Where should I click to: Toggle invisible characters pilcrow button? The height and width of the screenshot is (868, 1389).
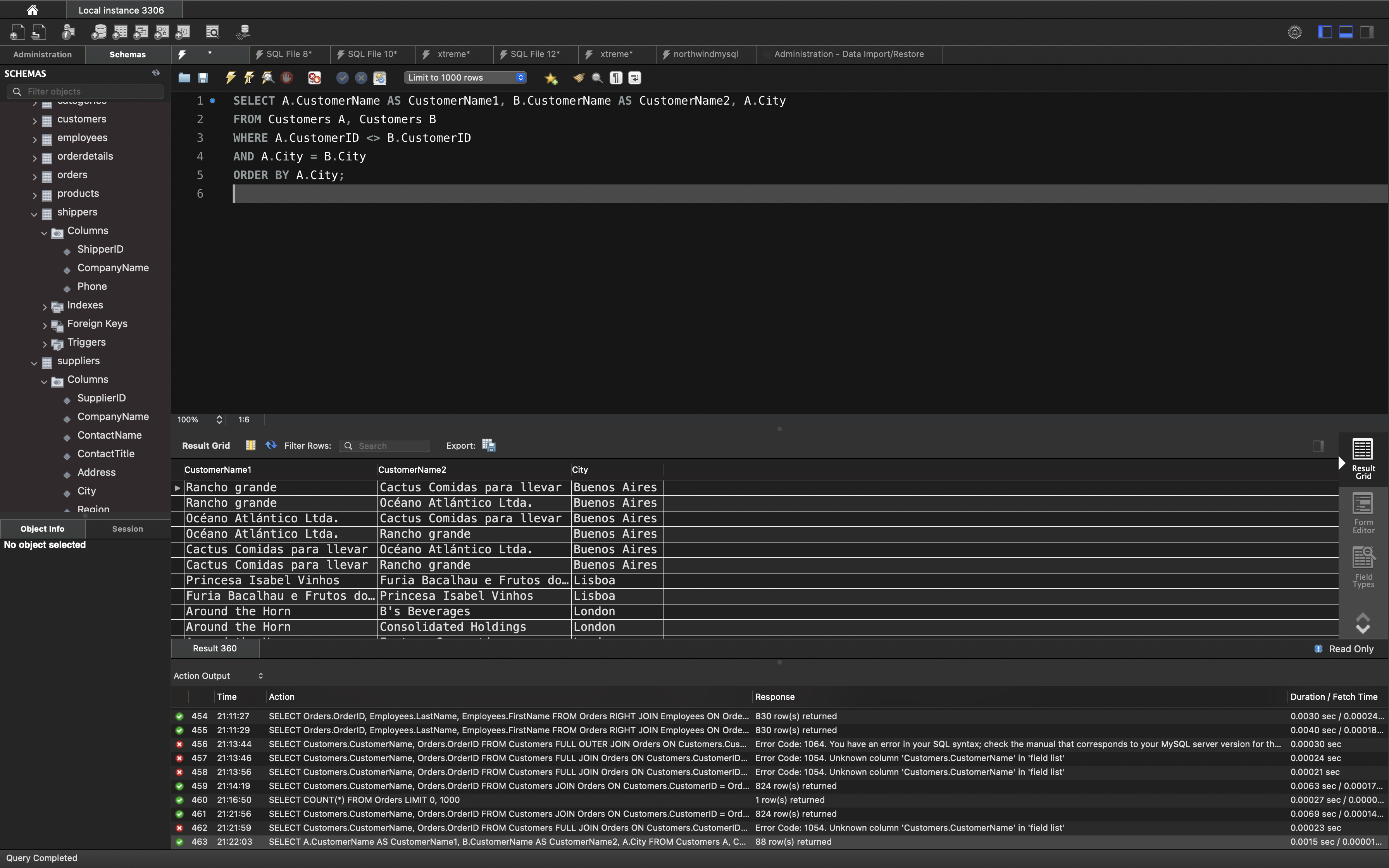pyautogui.click(x=616, y=77)
